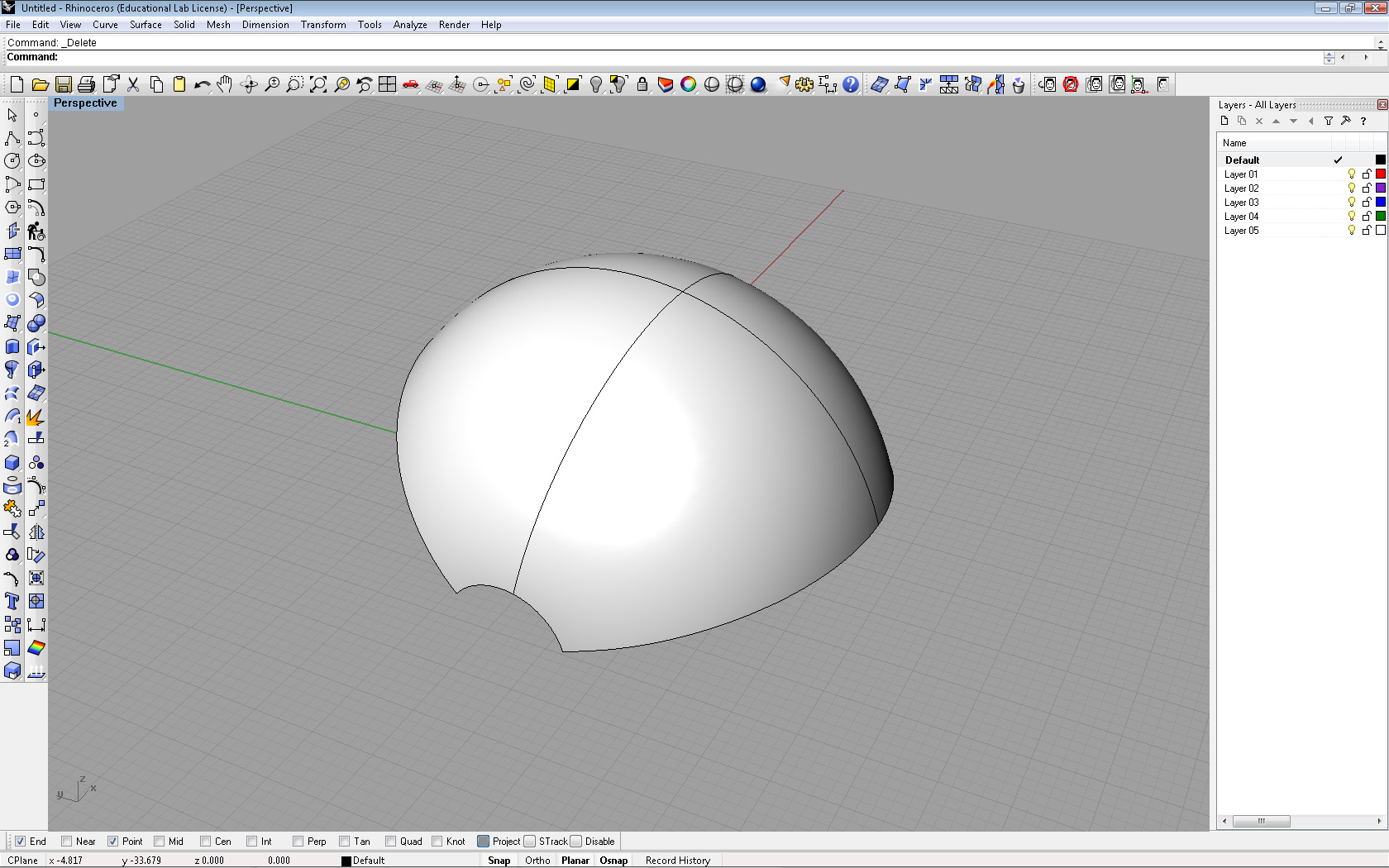
Task: Select the Box solid tool in the sidebar
Action: pos(12,462)
